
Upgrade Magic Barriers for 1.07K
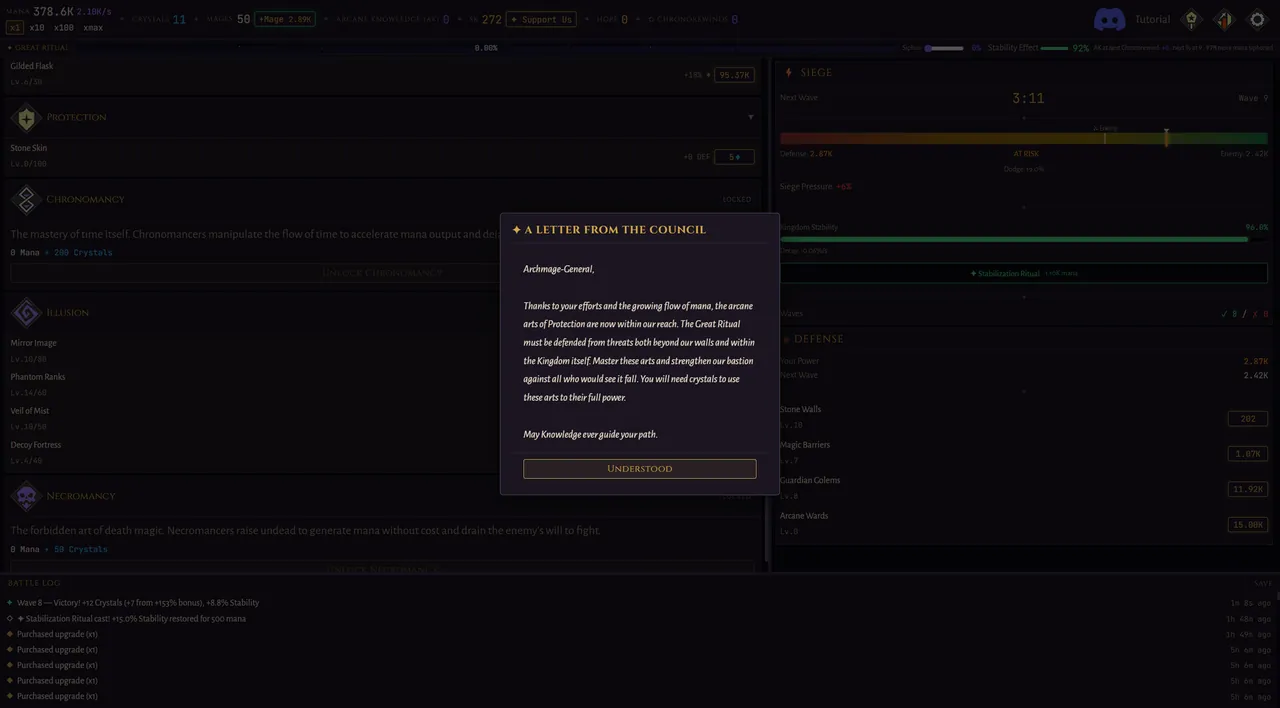1248,454
